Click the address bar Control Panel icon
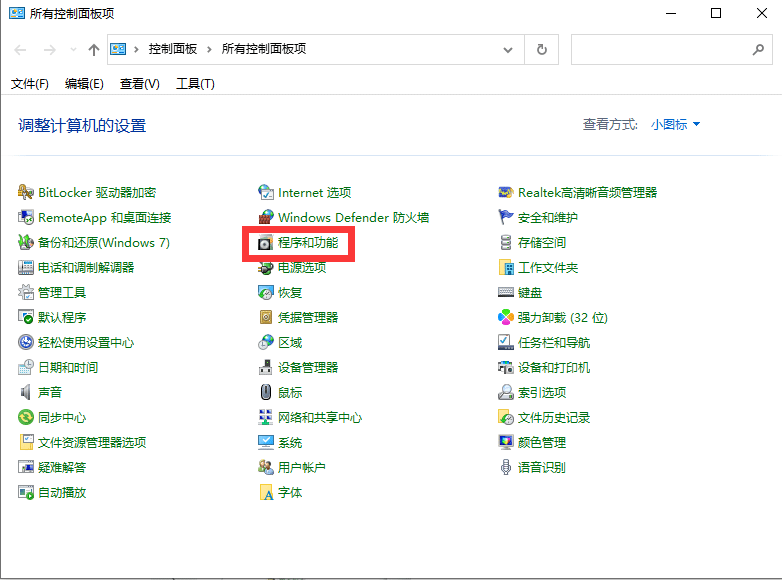 118,49
